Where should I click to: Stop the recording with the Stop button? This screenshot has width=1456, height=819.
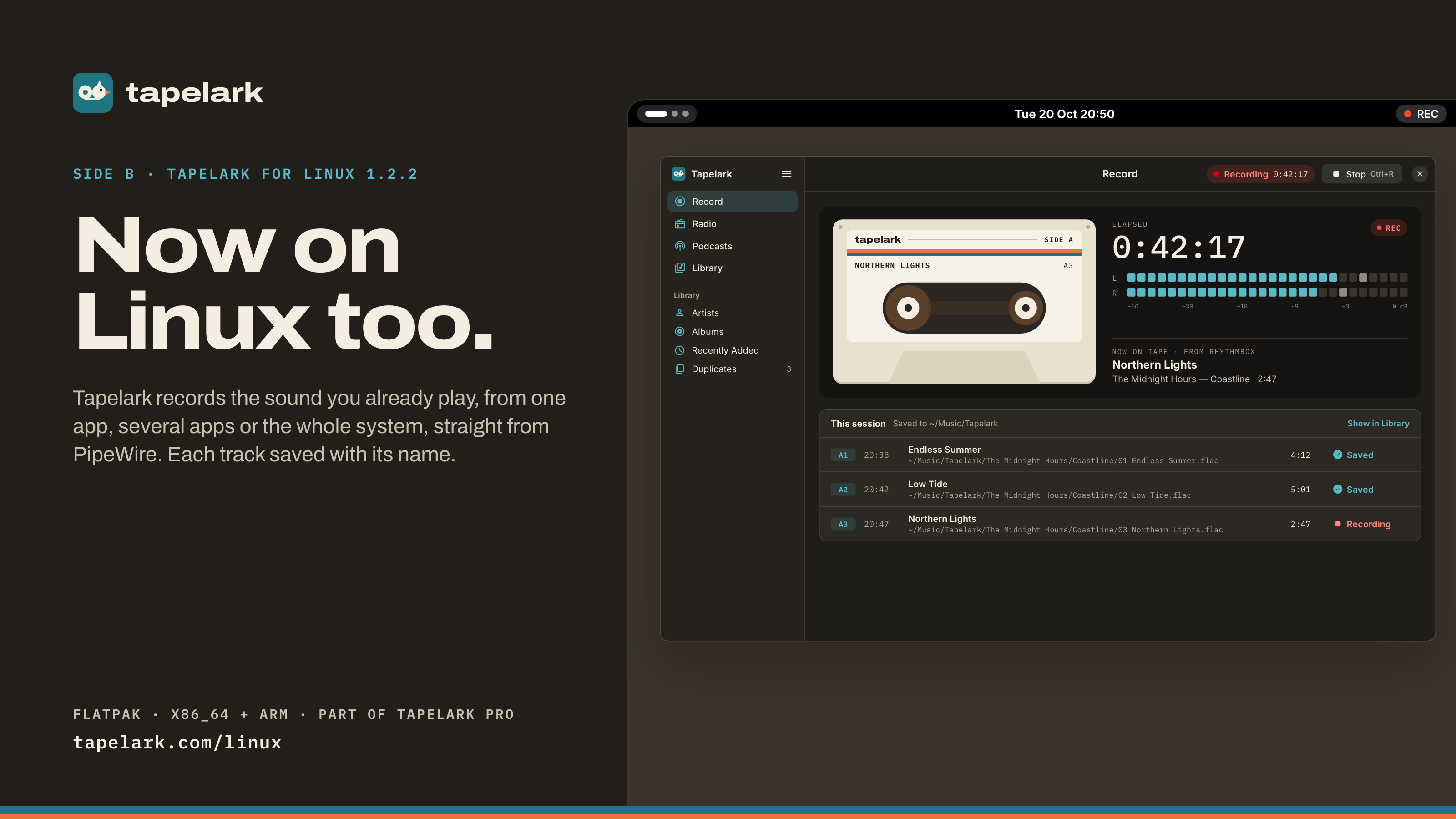pyautogui.click(x=1362, y=174)
